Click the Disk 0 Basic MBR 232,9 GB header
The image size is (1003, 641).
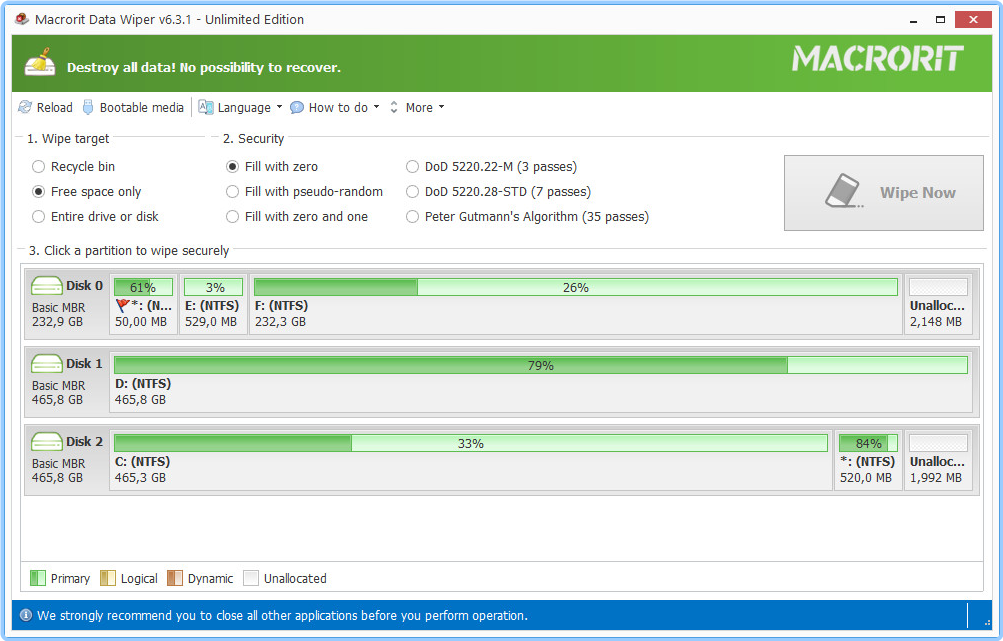67,305
